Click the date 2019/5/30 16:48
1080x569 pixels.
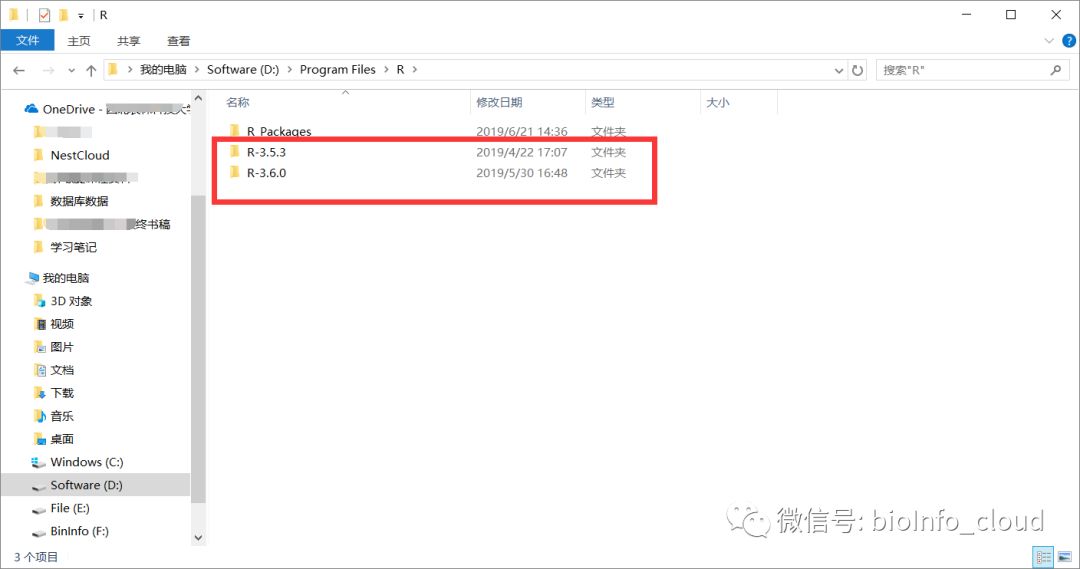coord(521,173)
